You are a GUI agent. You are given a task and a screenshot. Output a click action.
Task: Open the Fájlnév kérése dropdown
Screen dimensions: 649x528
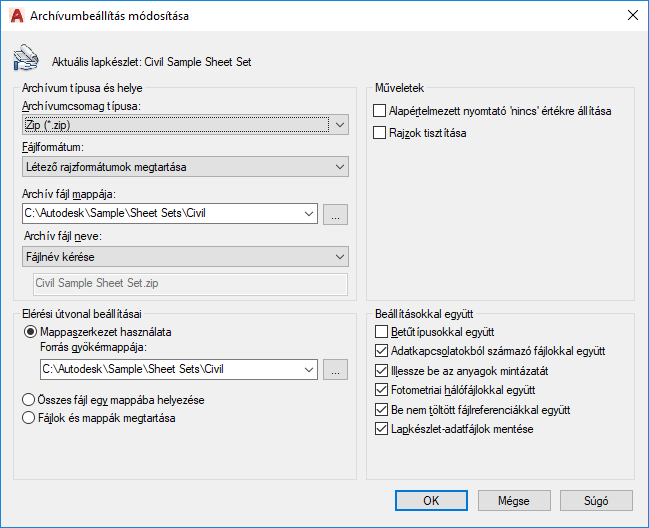(x=185, y=257)
